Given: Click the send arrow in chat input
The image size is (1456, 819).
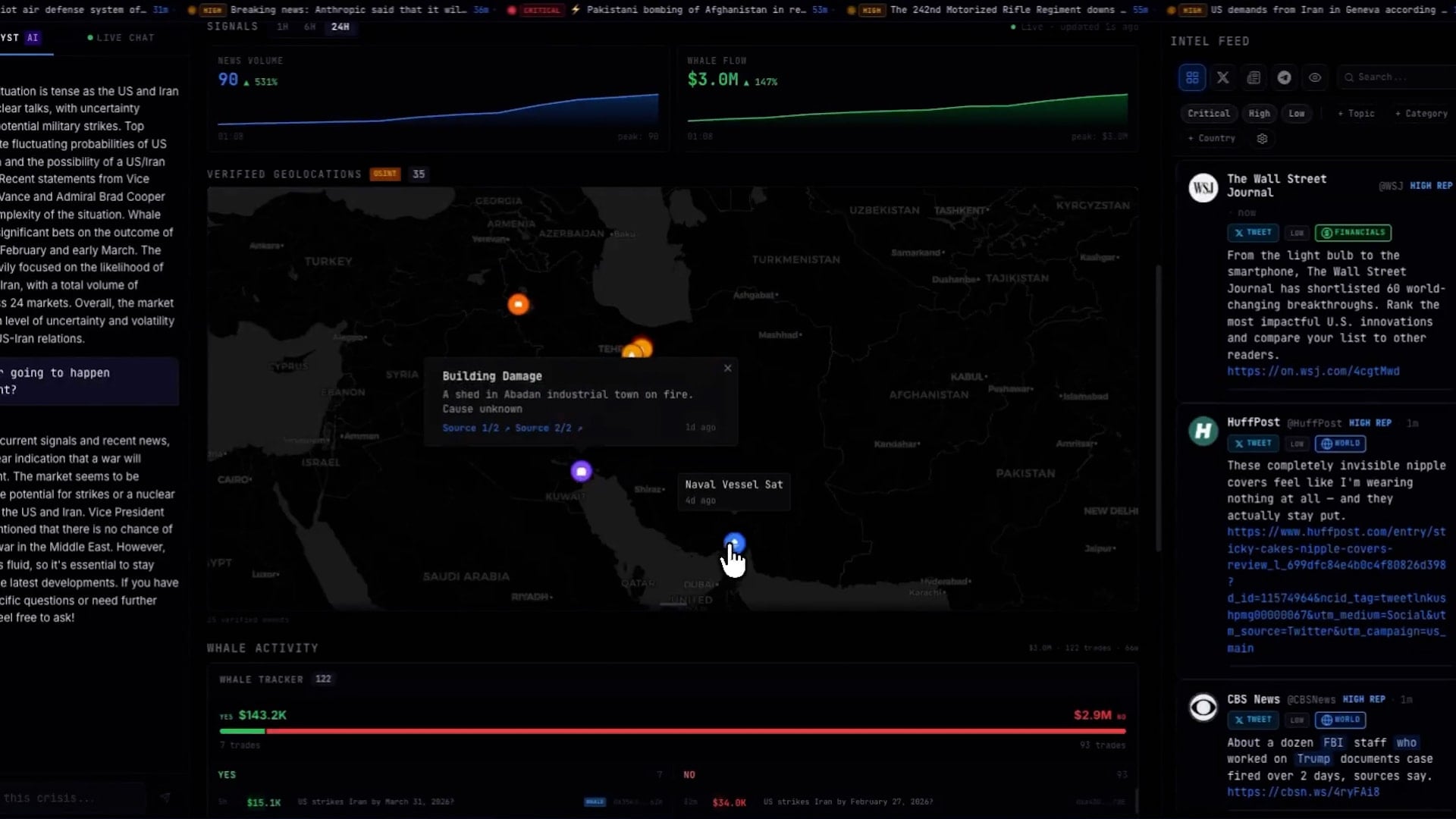Looking at the screenshot, I should (165, 798).
